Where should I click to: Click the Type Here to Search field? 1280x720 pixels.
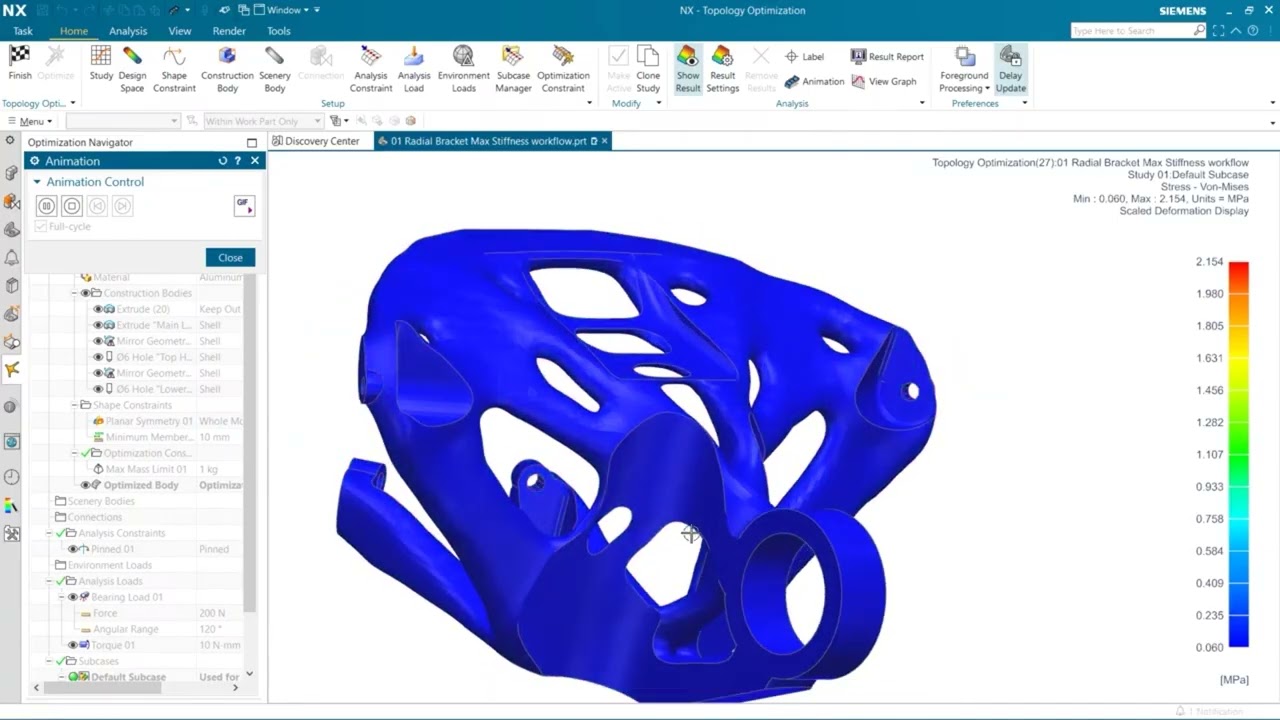click(x=1138, y=31)
